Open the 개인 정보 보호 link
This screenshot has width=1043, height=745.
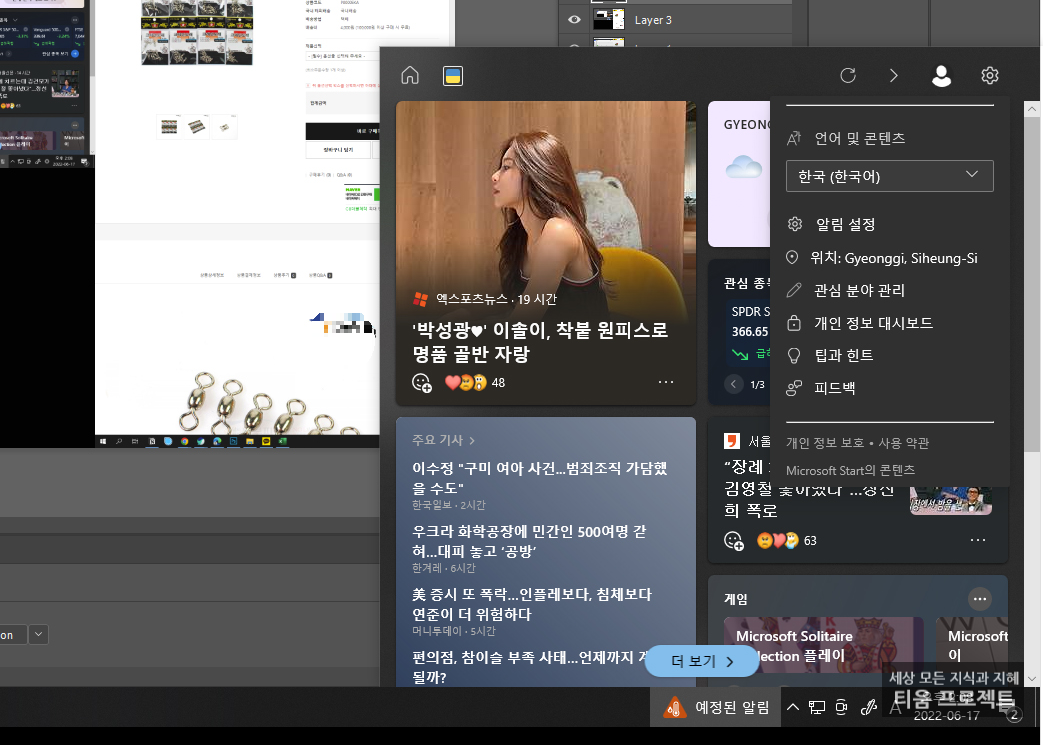[x=825, y=442]
